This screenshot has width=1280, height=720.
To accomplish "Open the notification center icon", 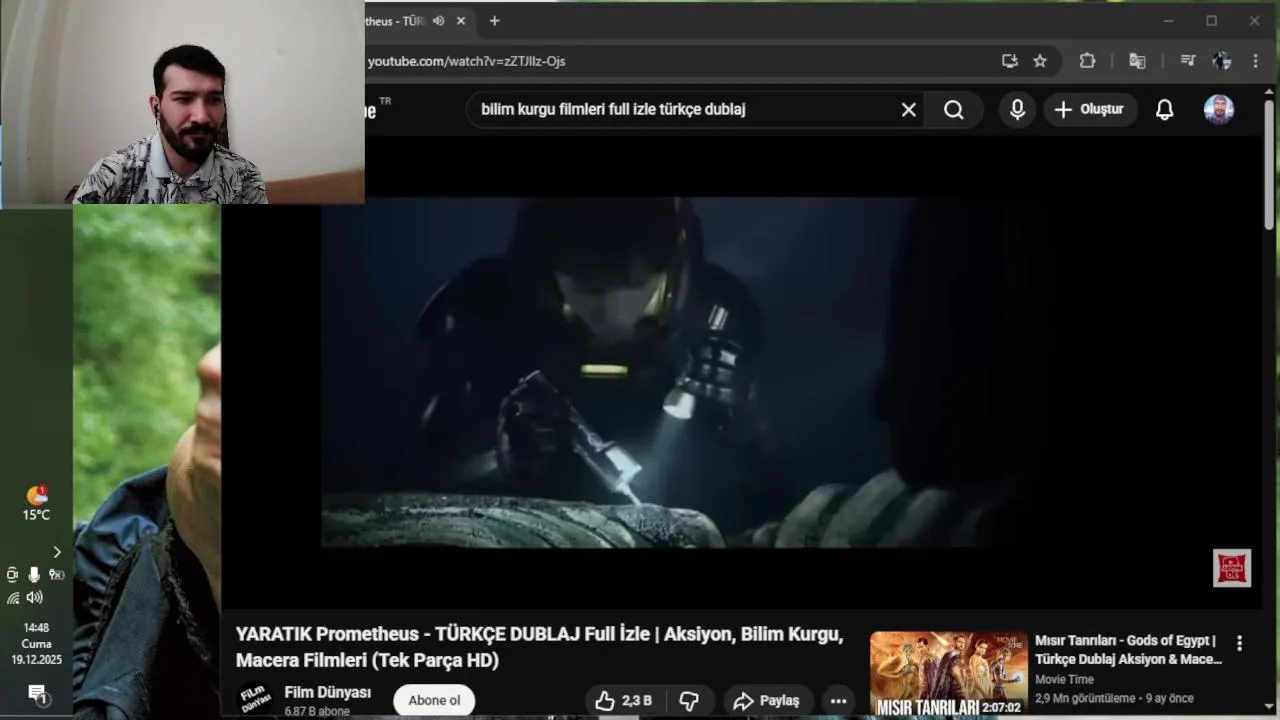I will click(x=37, y=693).
